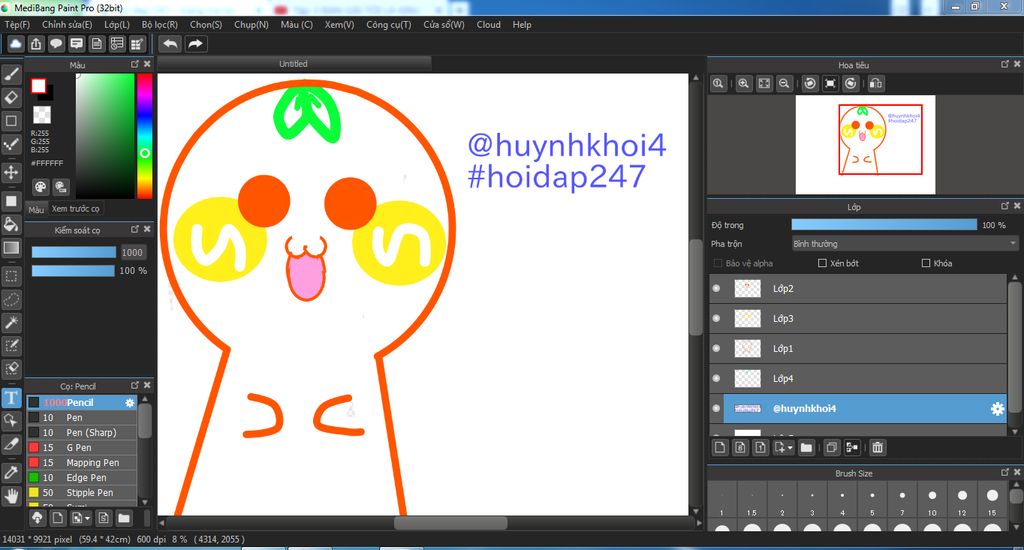Open the color palette icon in the color panel
The image size is (1024, 550).
pyautogui.click(x=40, y=187)
